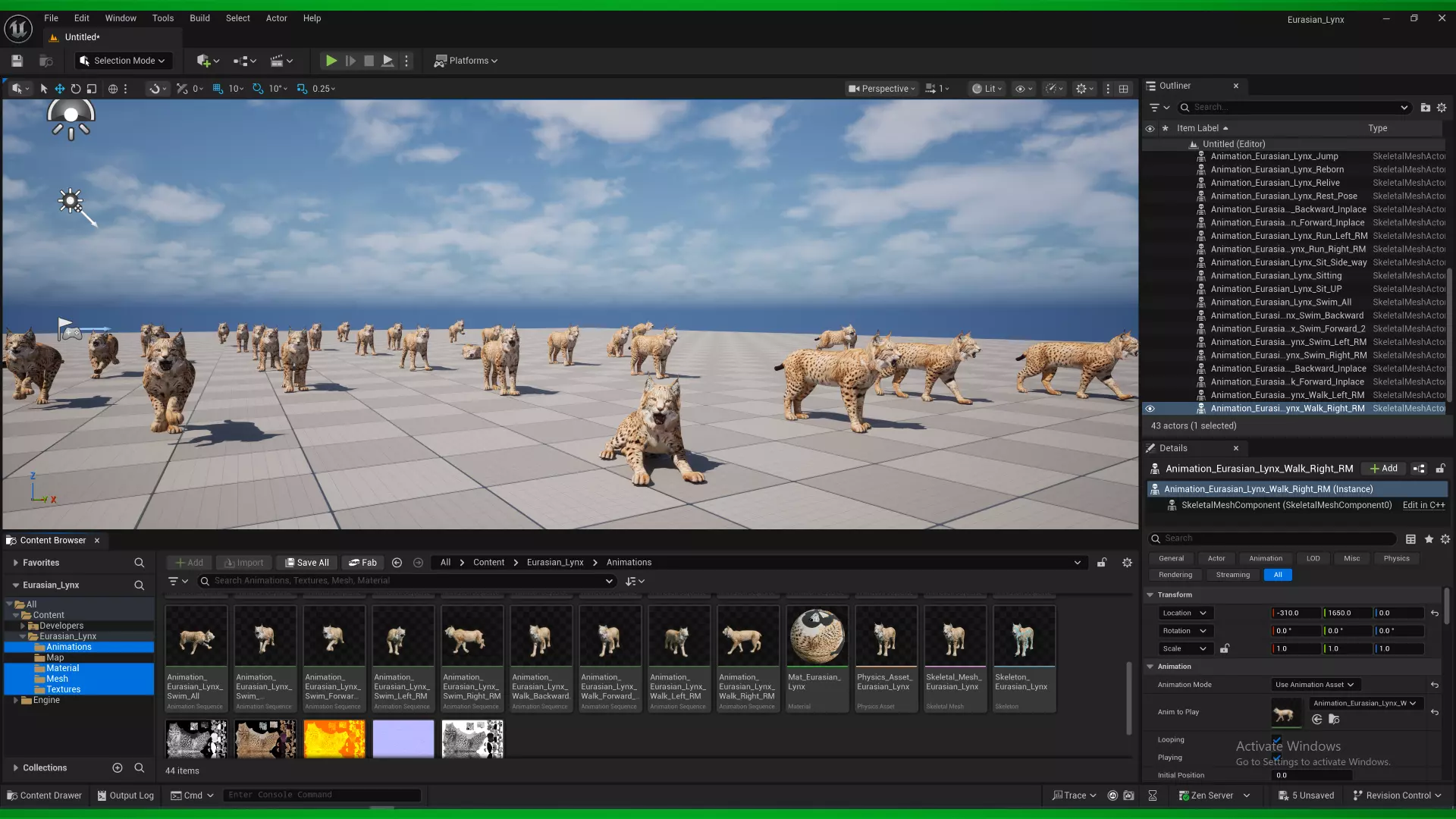The height and width of the screenshot is (819, 1456).
Task: Click the Edit in C++ link
Action: (x=1423, y=505)
